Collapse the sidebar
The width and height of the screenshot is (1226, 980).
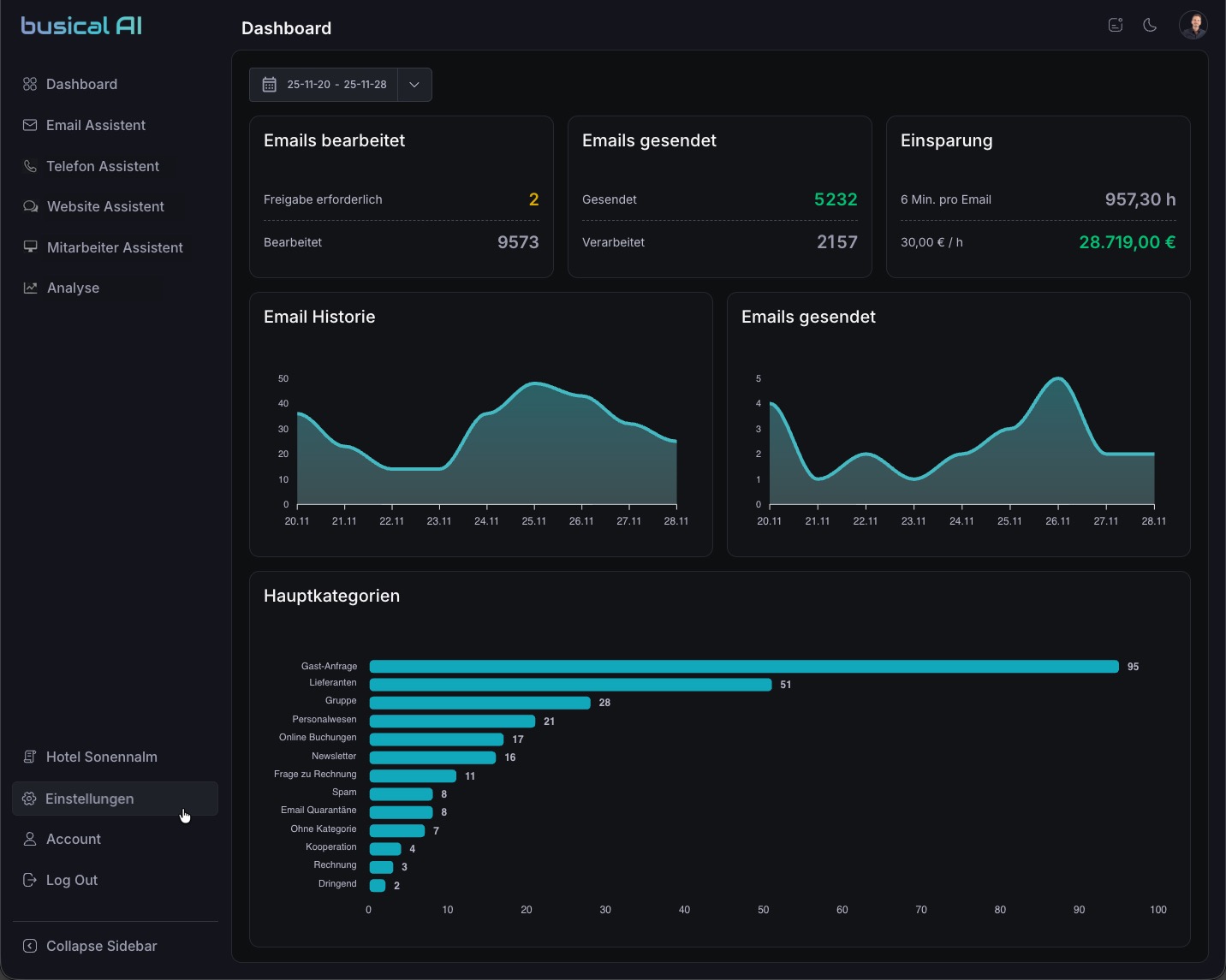[101, 946]
